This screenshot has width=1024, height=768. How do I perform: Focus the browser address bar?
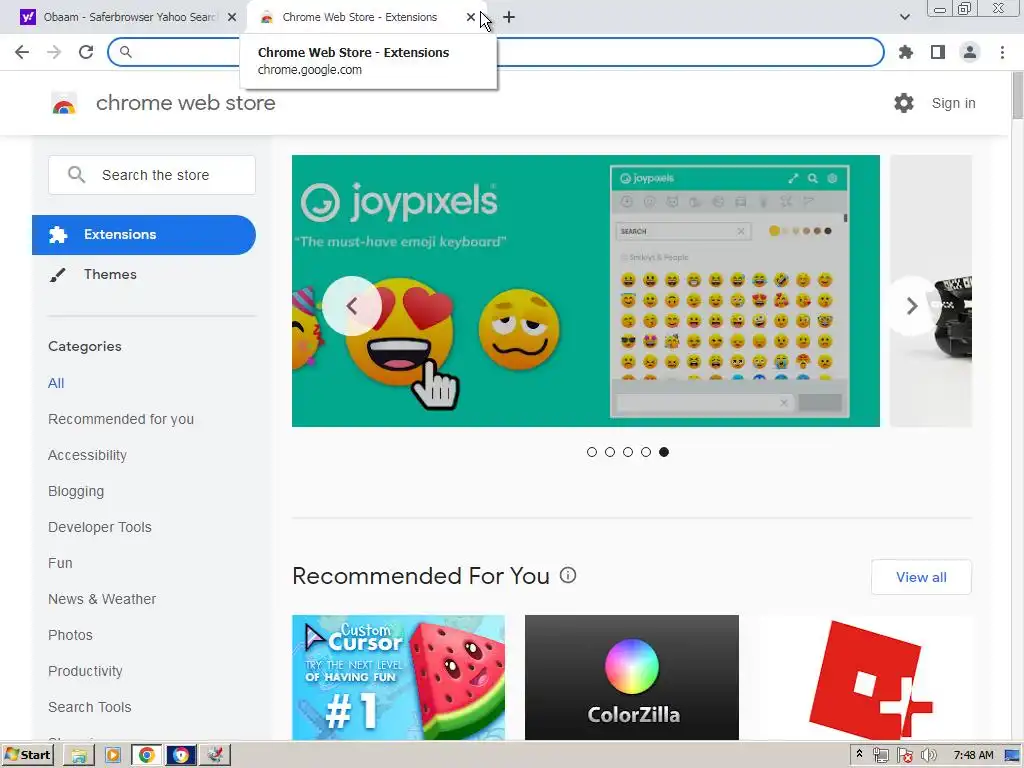[496, 52]
